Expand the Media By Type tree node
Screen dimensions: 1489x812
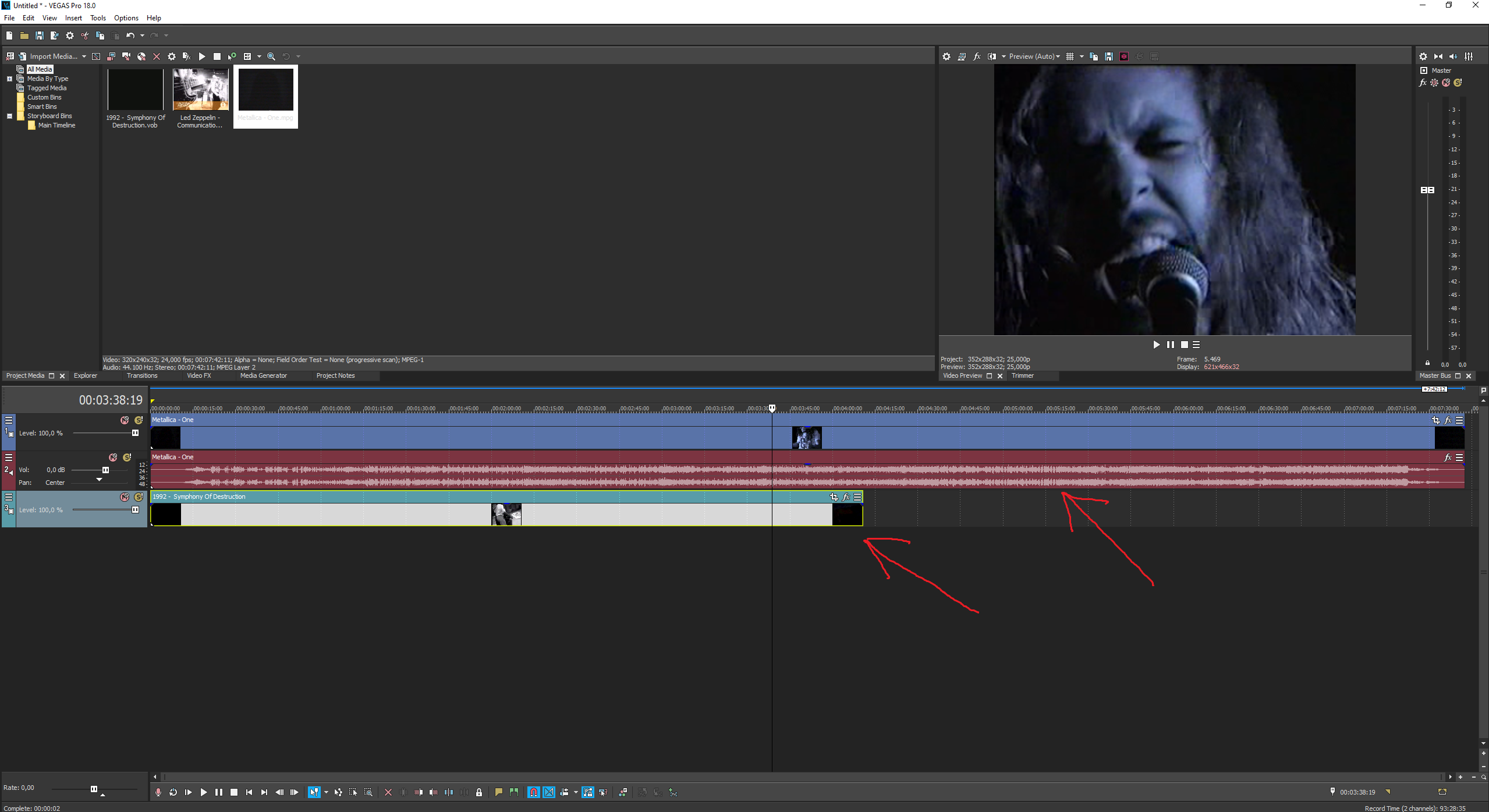coord(9,79)
